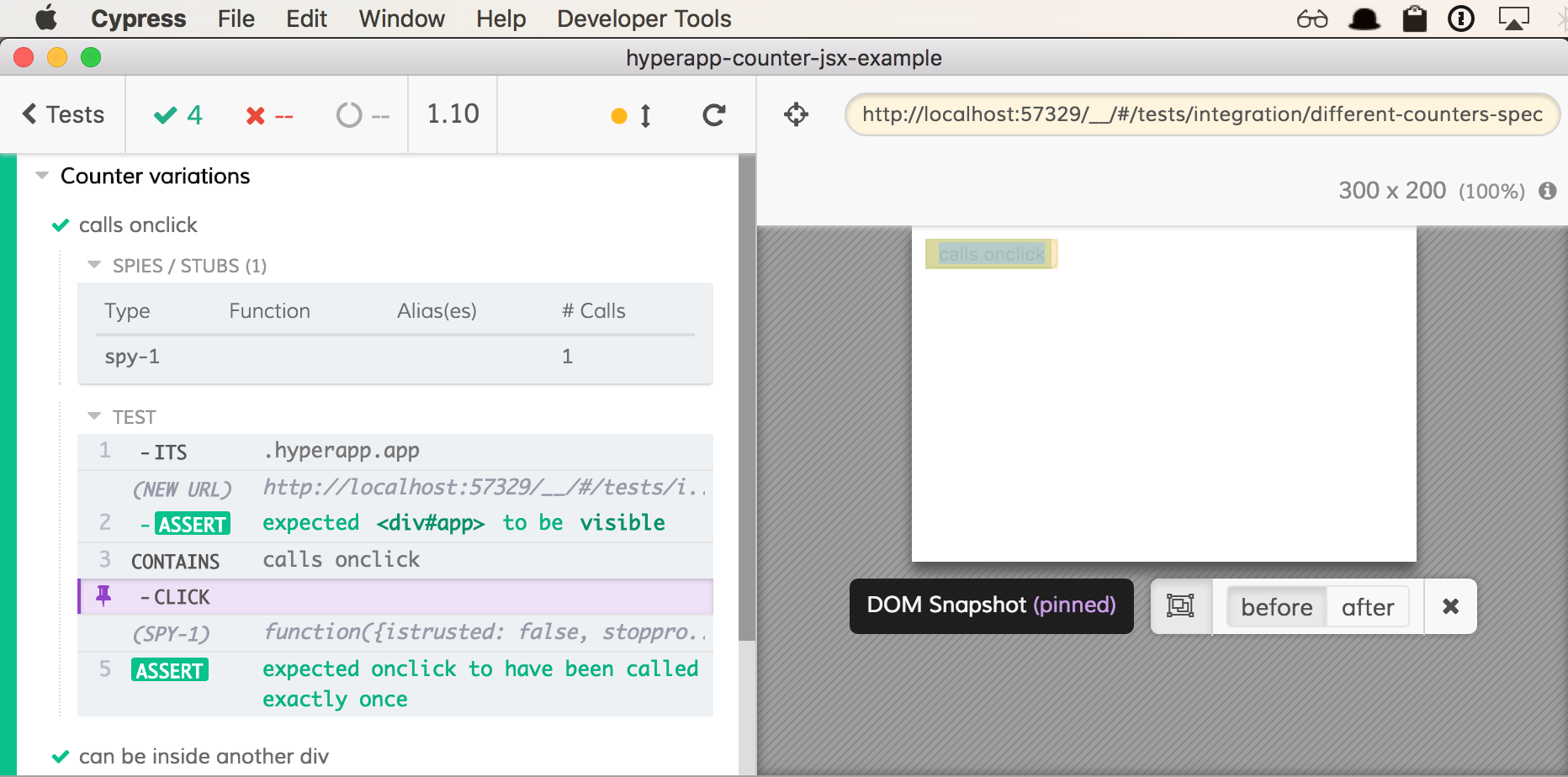Unpin the DOM snapshot with X
1568x777 pixels.
[x=1450, y=605]
